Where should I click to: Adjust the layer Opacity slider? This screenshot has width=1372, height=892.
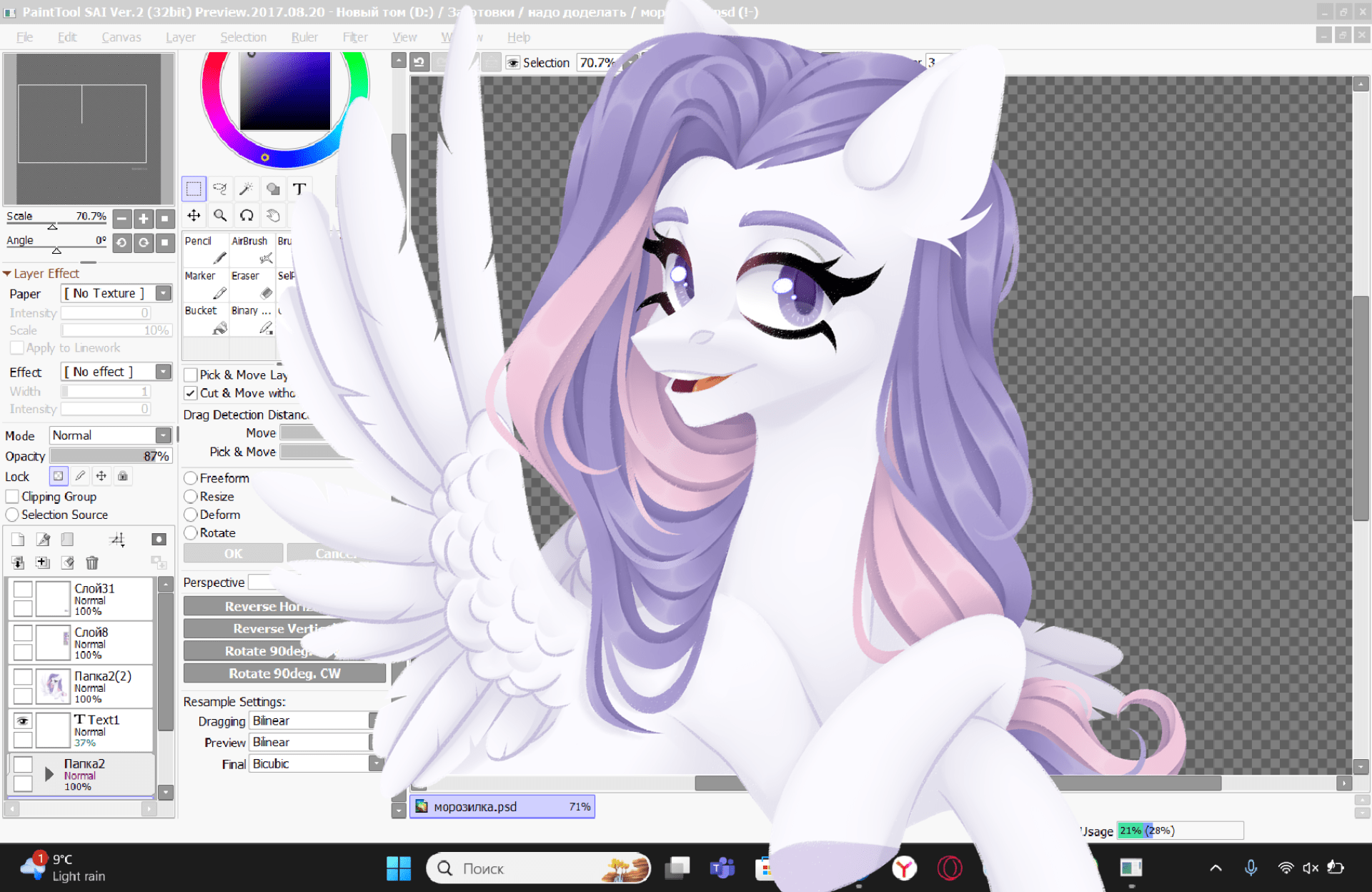[x=111, y=456]
